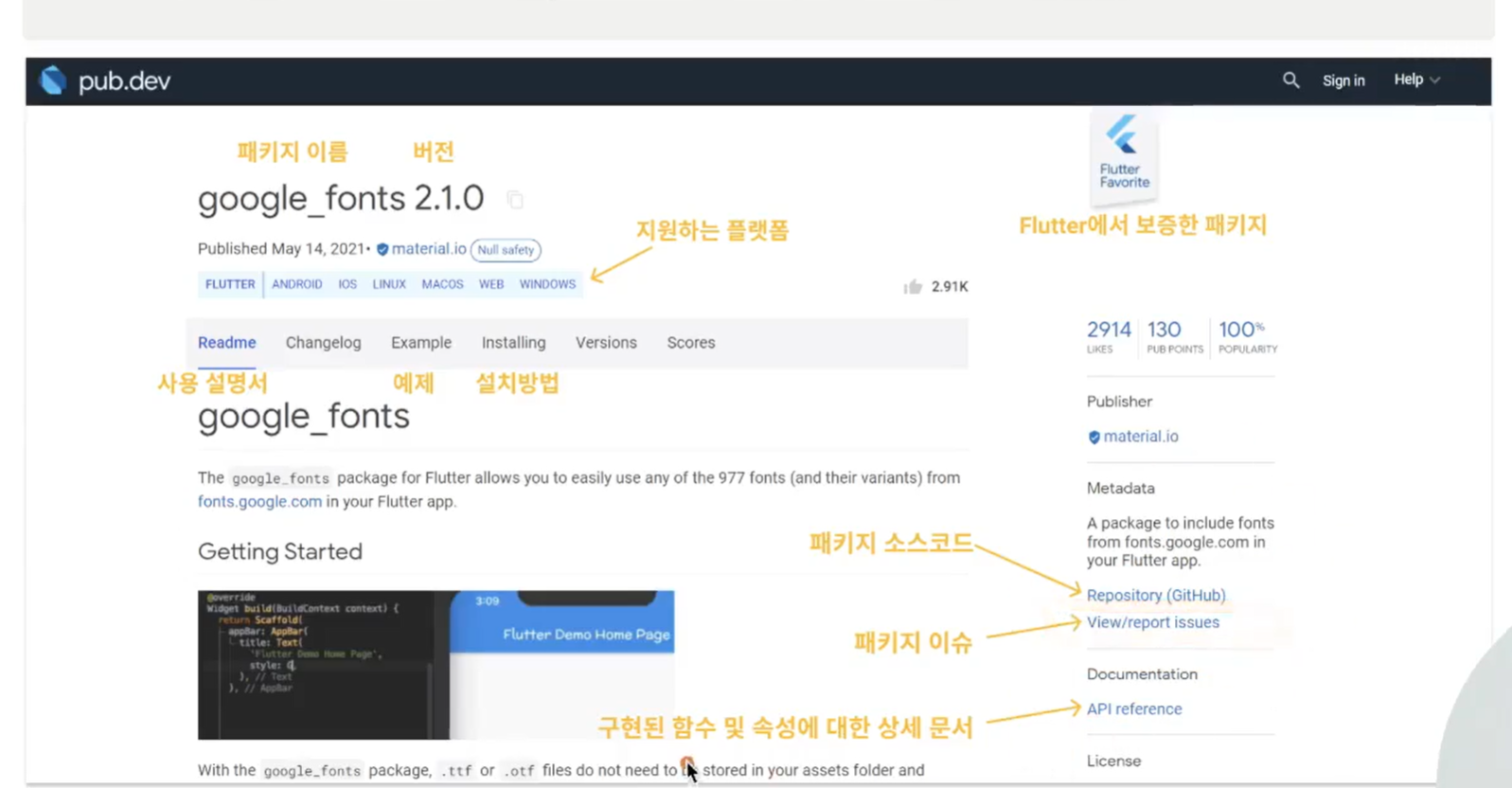Click the Getting Started heading
The width and height of the screenshot is (1512, 788).
coord(280,551)
